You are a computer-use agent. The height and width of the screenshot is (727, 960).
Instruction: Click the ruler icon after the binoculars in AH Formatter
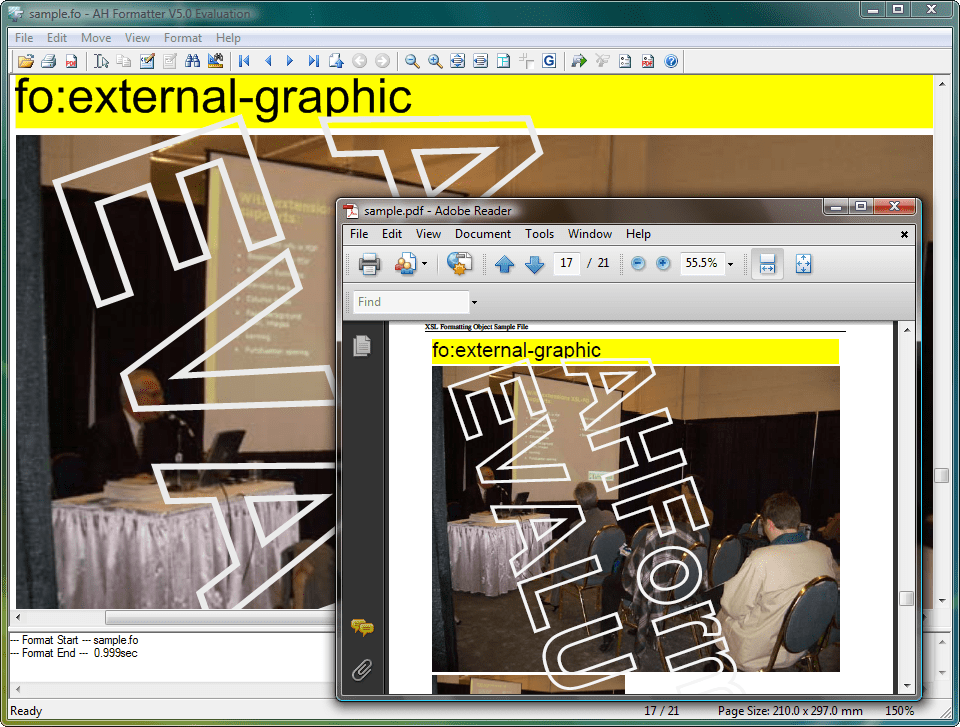215,61
